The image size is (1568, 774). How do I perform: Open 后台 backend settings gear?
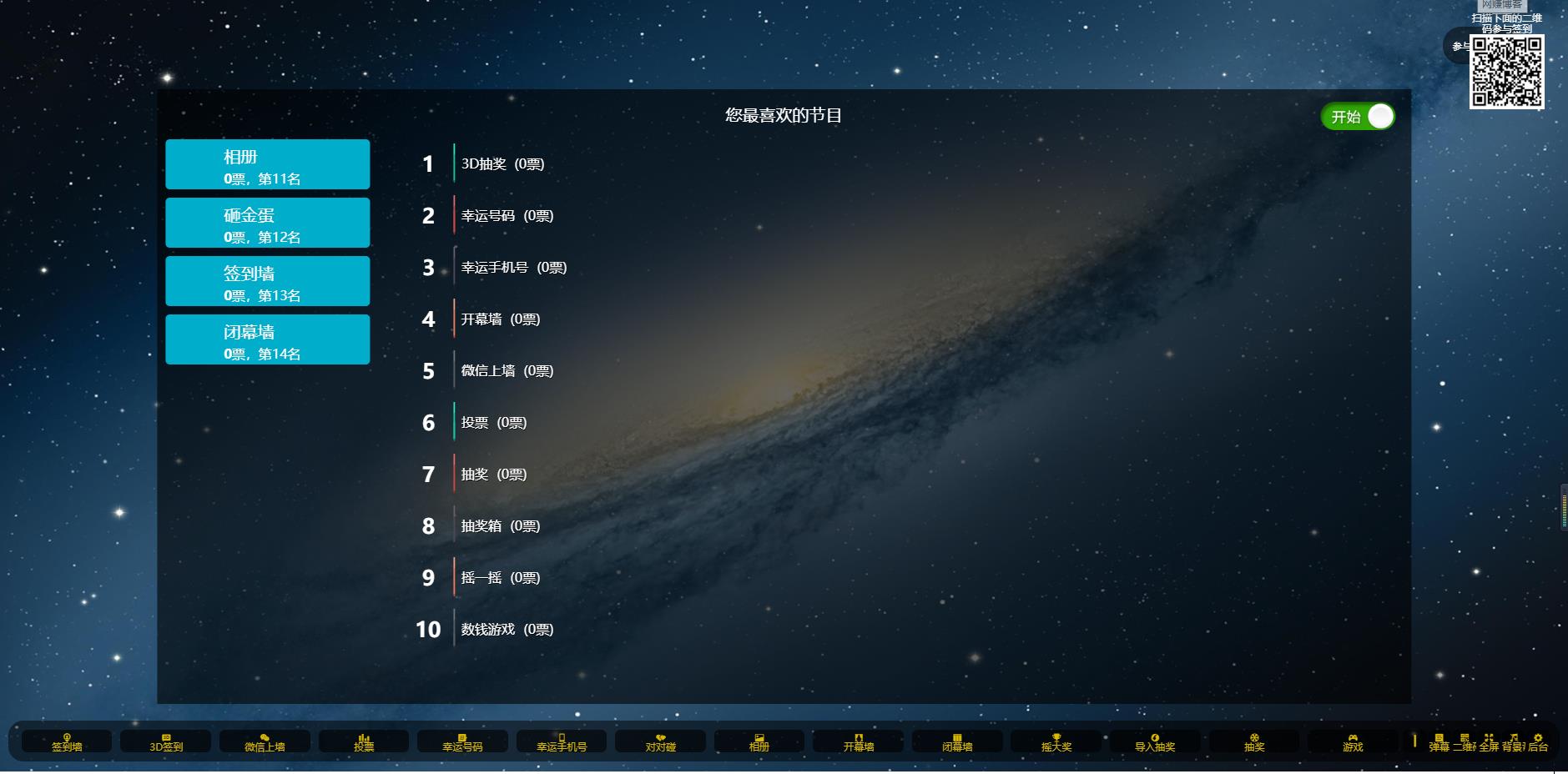point(1538,742)
